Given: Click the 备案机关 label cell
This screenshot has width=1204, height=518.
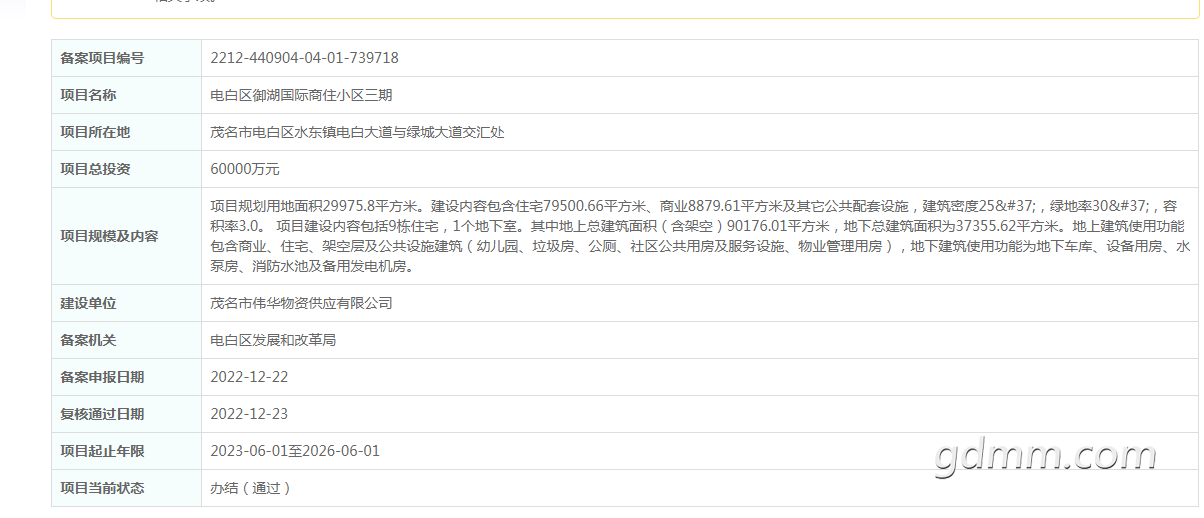Looking at the screenshot, I should [126, 340].
